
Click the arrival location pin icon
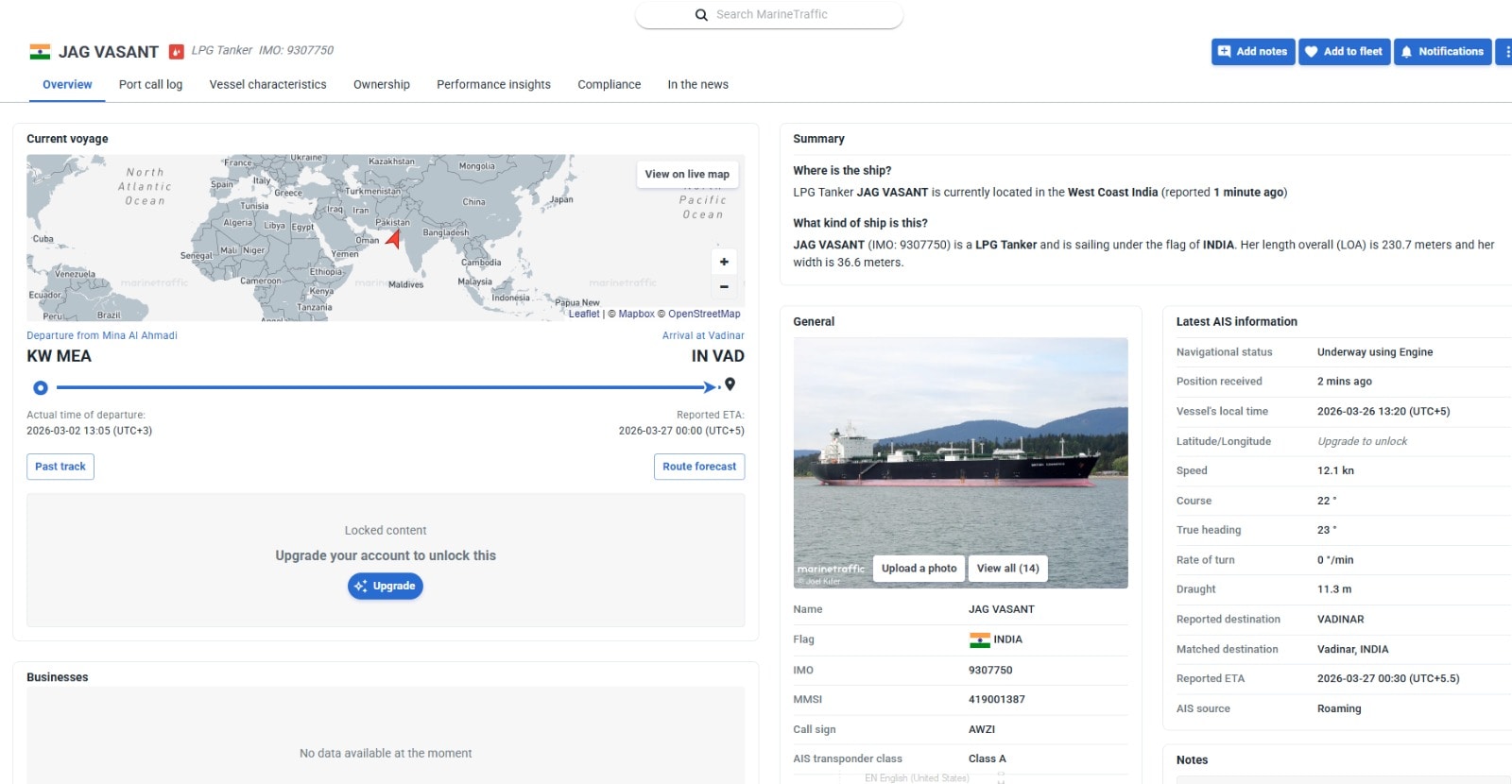click(x=730, y=384)
